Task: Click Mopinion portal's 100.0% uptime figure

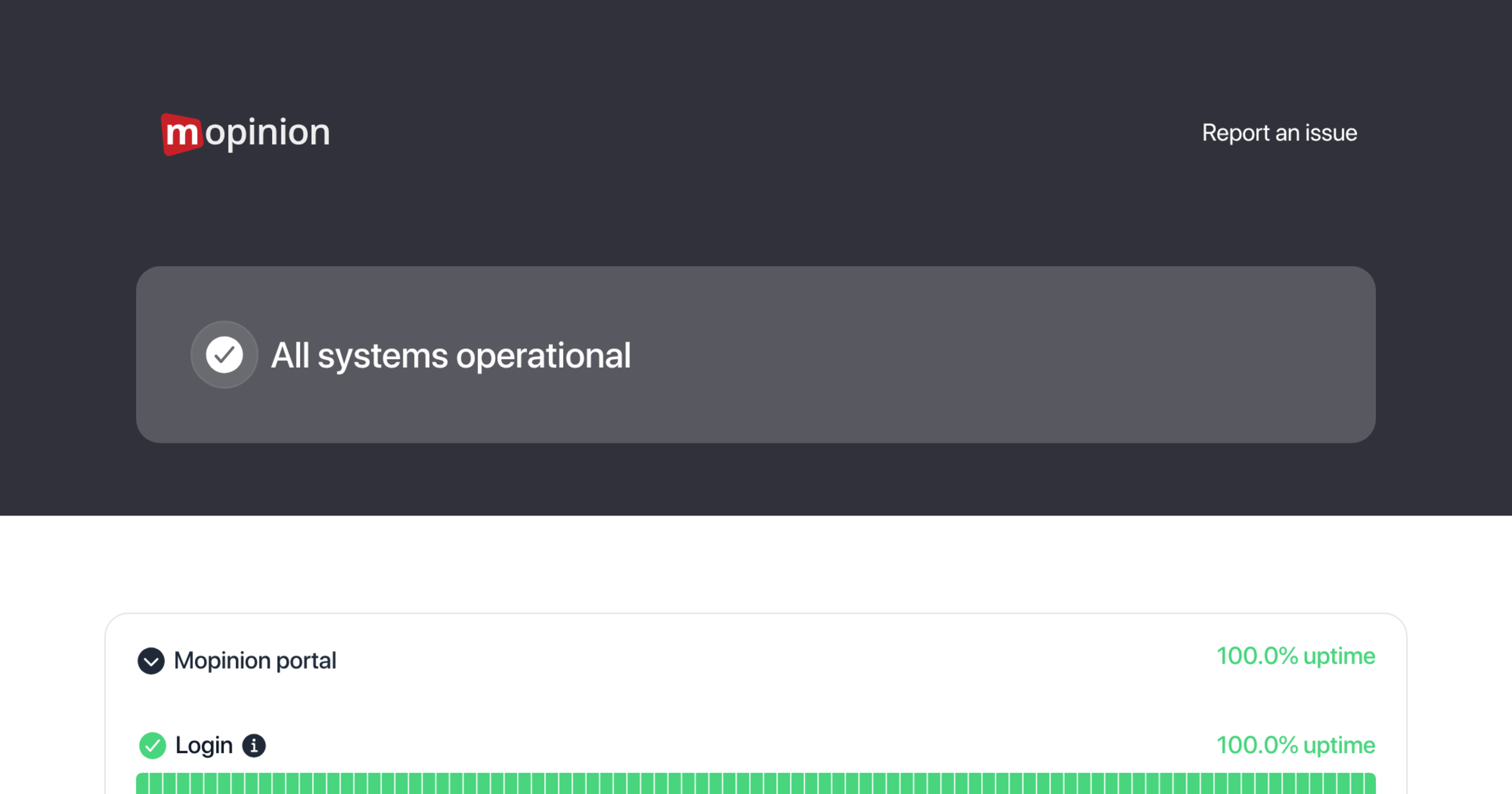Action: coord(1295,656)
